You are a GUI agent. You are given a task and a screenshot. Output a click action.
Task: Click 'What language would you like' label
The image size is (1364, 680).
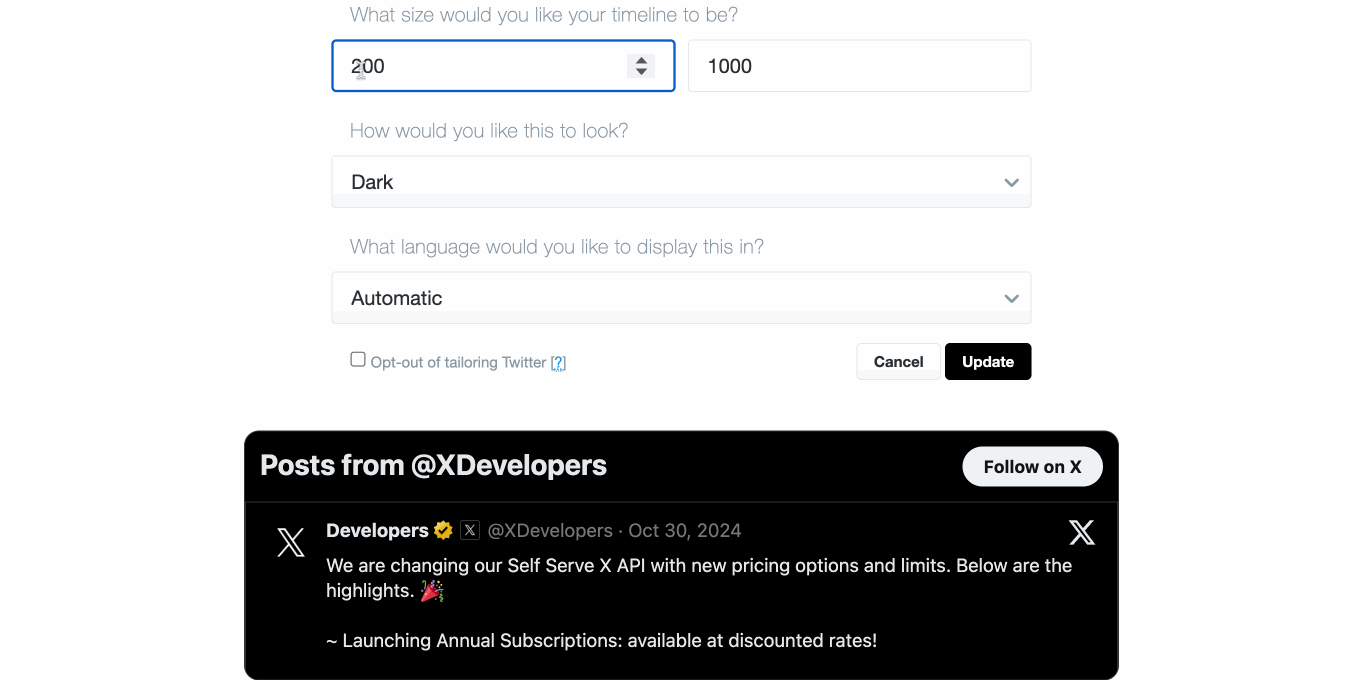[x=557, y=247]
